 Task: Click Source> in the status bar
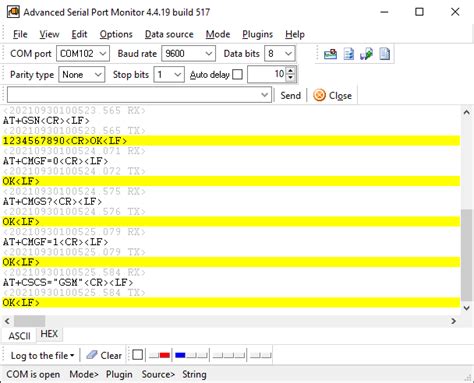click(x=158, y=374)
